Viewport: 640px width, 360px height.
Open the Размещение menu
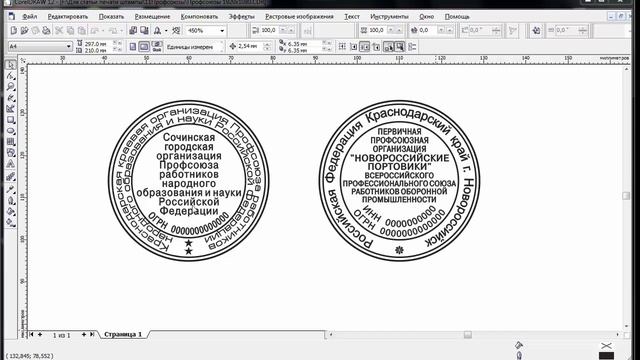pyautogui.click(x=152, y=17)
